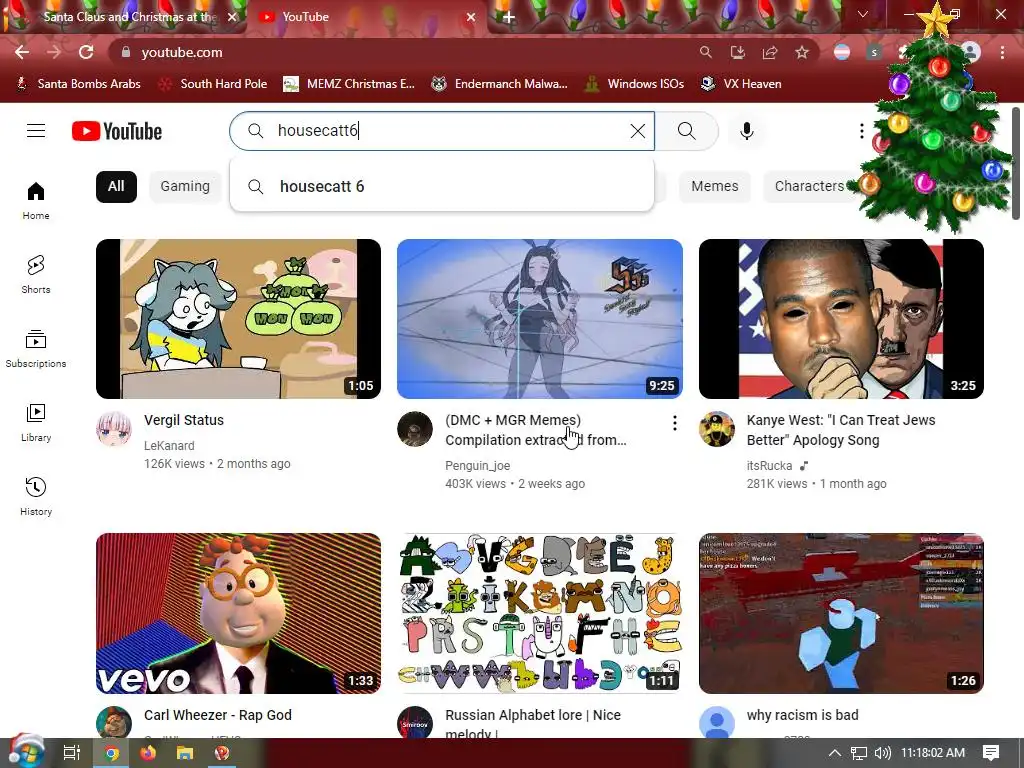The height and width of the screenshot is (768, 1024).
Task: Open Library in the sidebar
Action: (x=36, y=423)
